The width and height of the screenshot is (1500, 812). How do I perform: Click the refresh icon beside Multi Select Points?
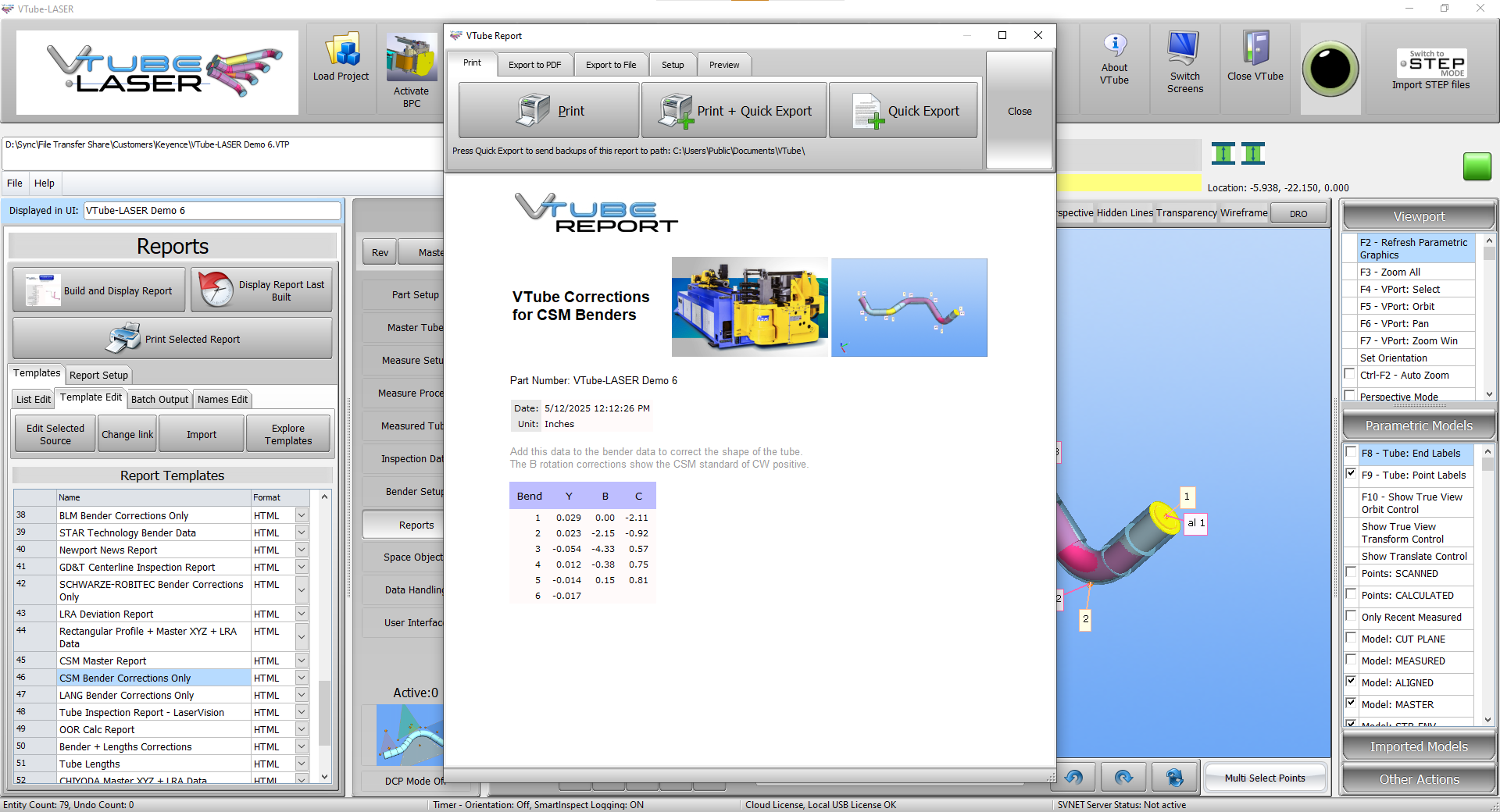[1174, 778]
